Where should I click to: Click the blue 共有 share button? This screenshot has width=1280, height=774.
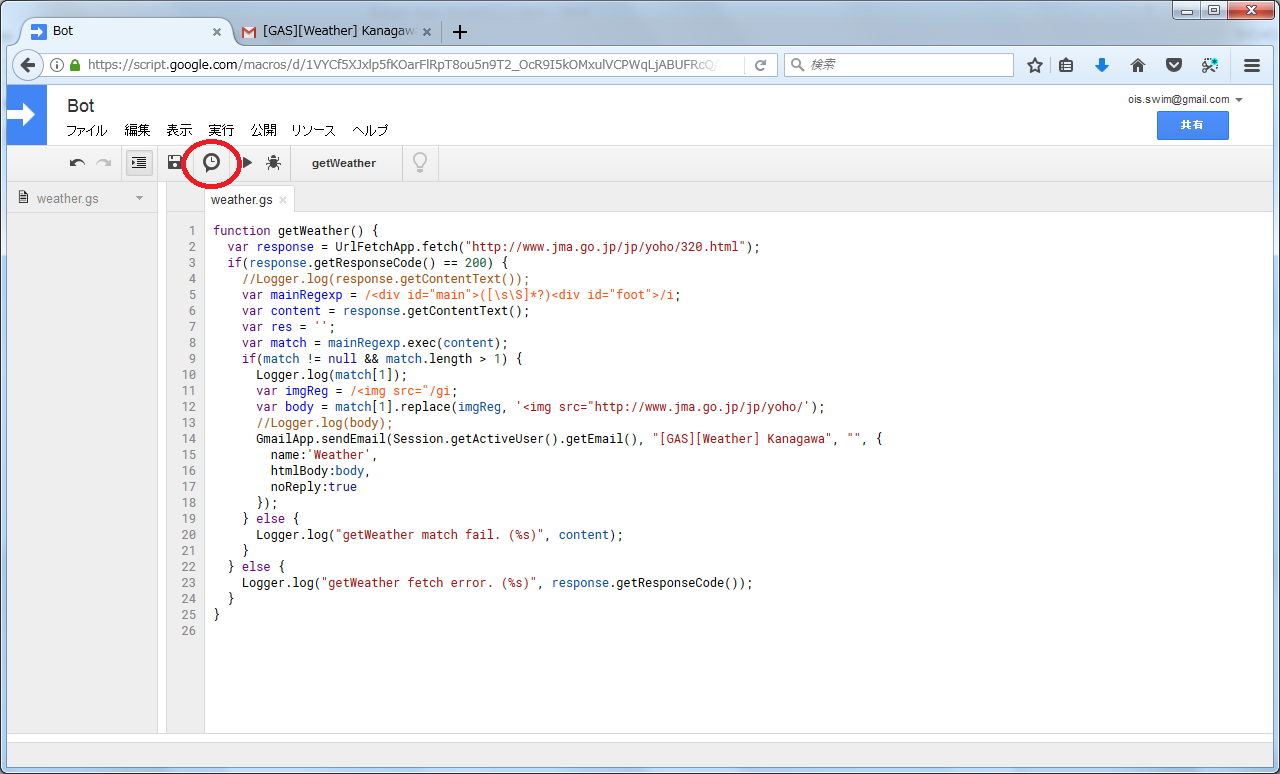tap(1192, 125)
